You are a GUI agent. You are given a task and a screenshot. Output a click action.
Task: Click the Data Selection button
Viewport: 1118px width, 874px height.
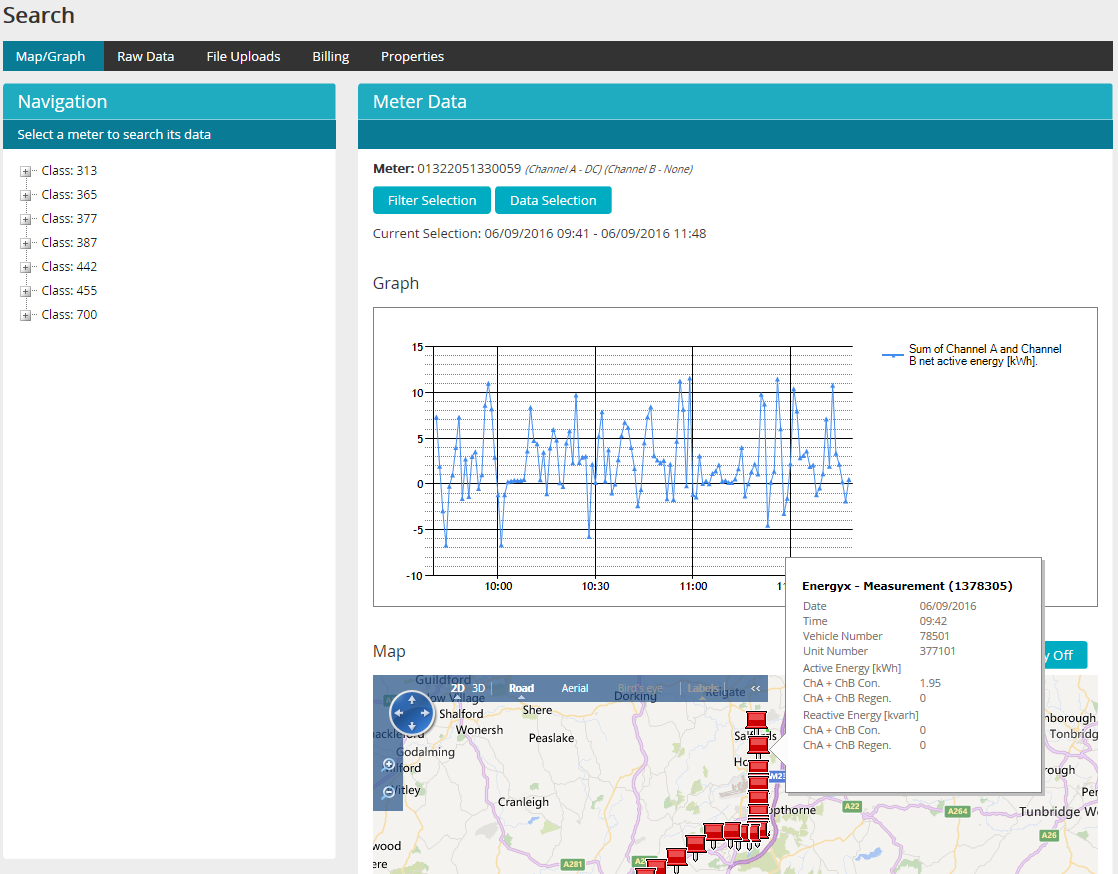[x=553, y=200]
